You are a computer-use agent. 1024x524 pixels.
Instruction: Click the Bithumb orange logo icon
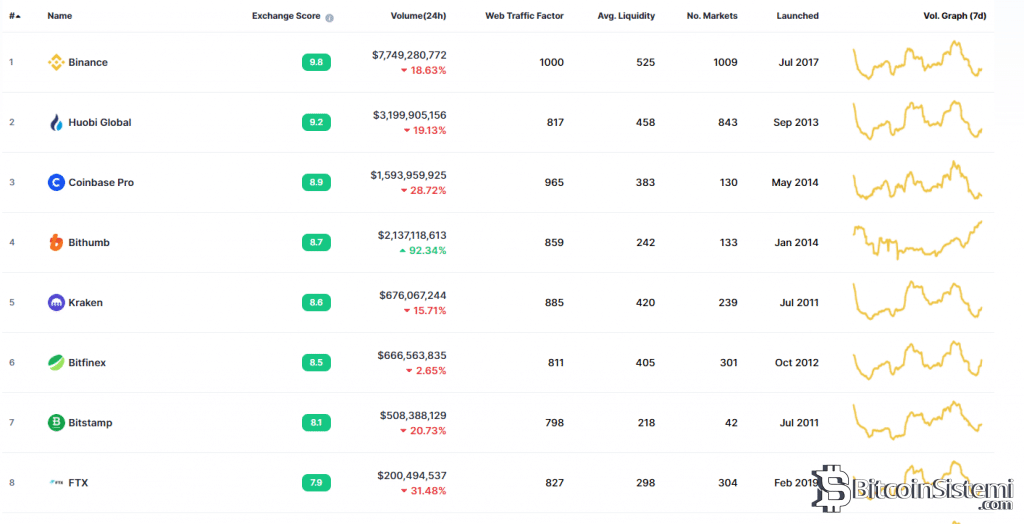pos(56,242)
